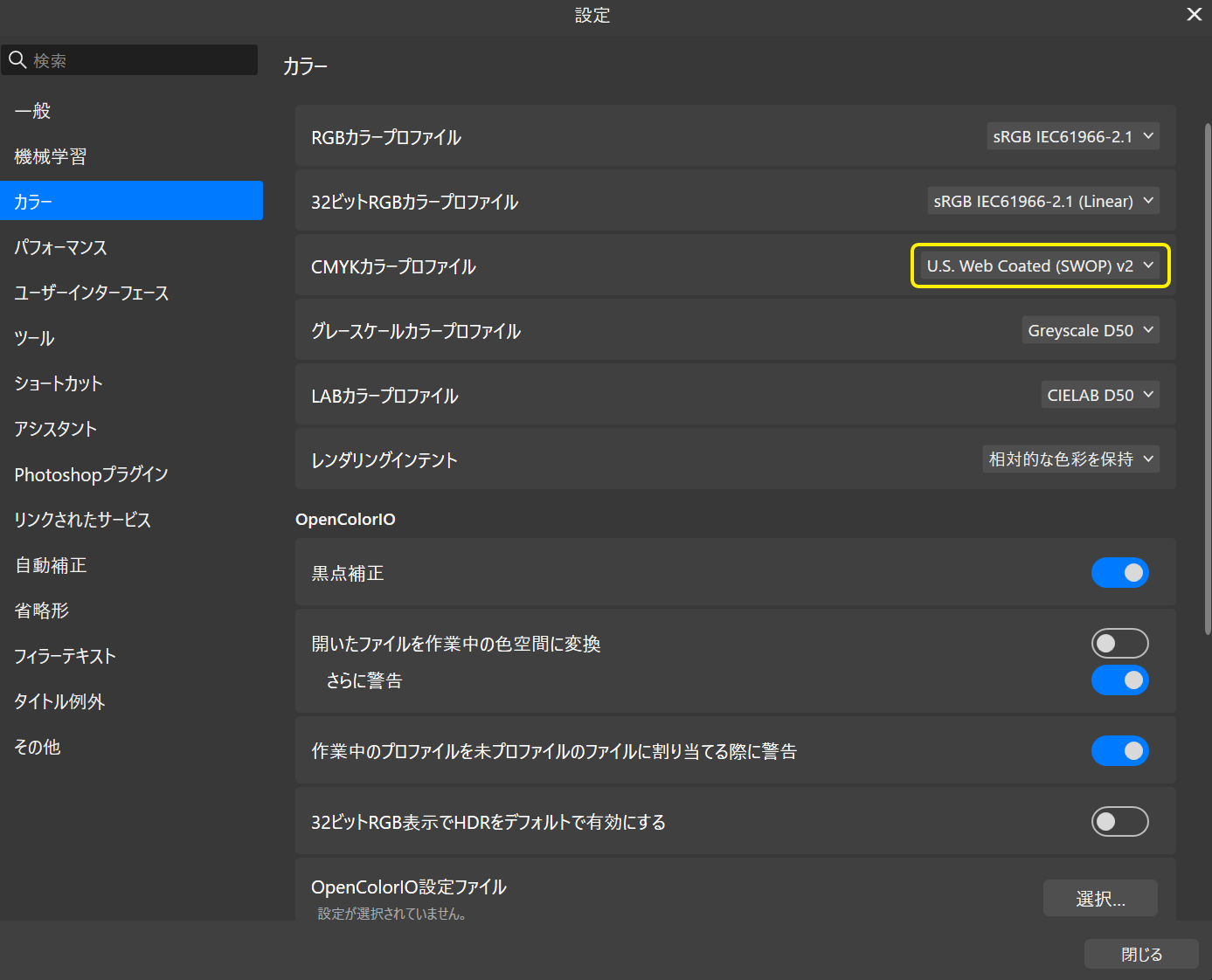Screen dimensions: 1212x980
Task: Open the Photoshopプラグイン settings category
Action: pyautogui.click(x=131, y=474)
